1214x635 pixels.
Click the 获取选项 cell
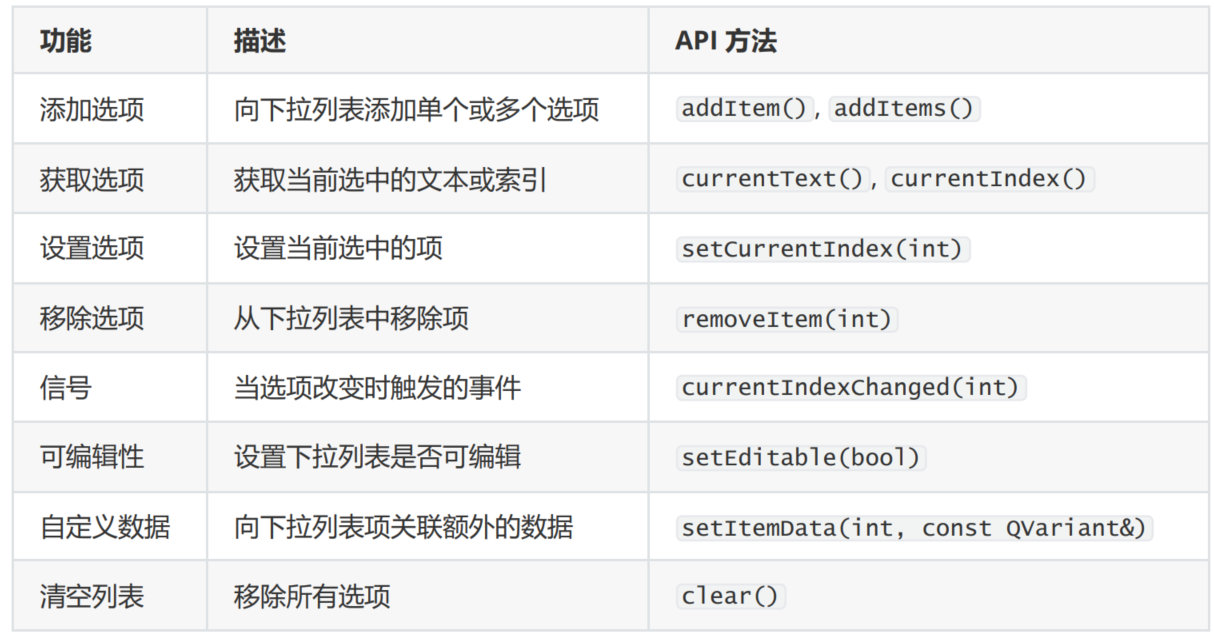pos(92,180)
